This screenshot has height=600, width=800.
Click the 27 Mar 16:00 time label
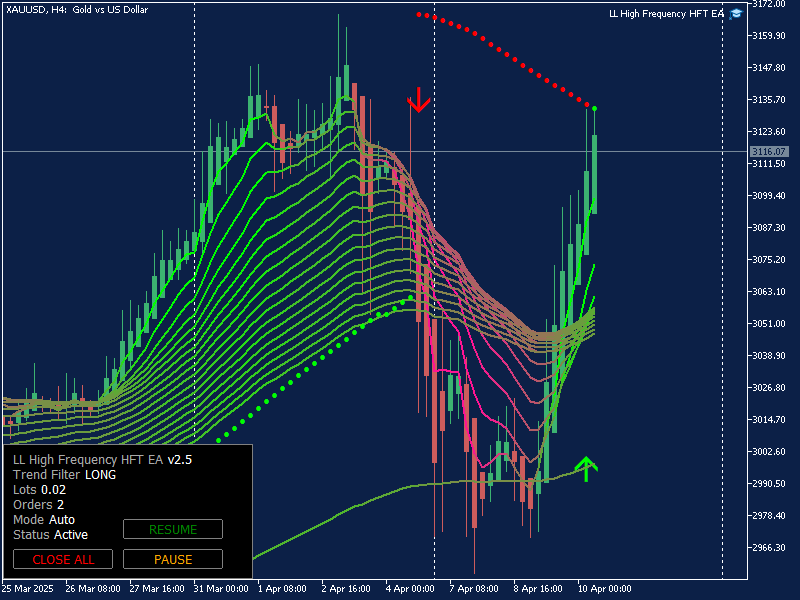pos(157,589)
